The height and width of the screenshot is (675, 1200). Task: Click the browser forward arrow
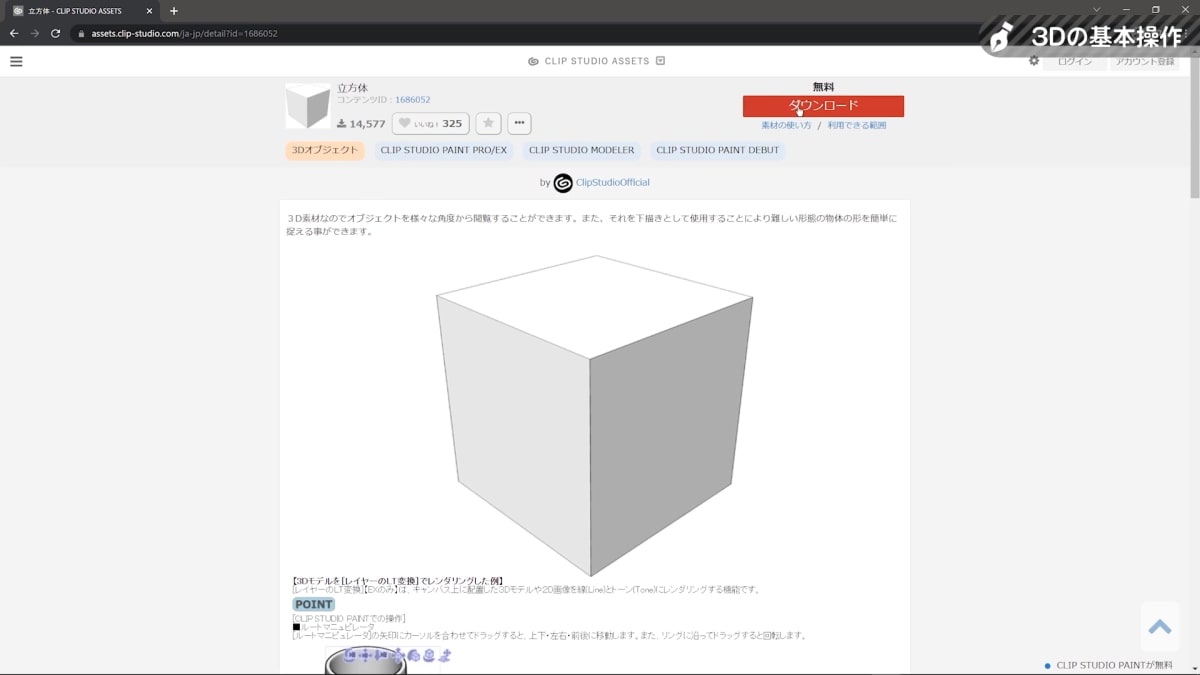[x=35, y=33]
